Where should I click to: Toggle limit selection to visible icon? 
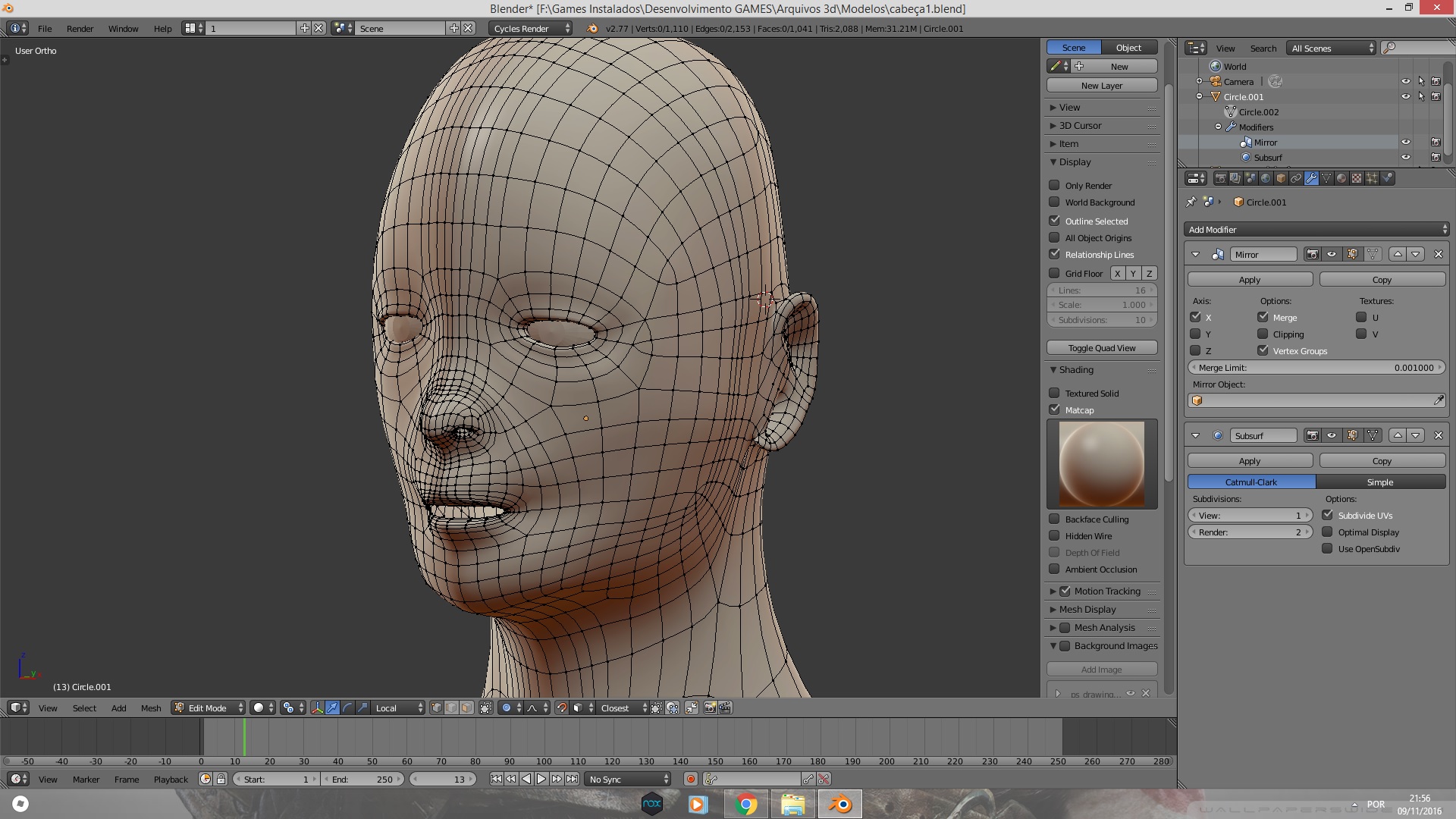pyautogui.click(x=486, y=708)
